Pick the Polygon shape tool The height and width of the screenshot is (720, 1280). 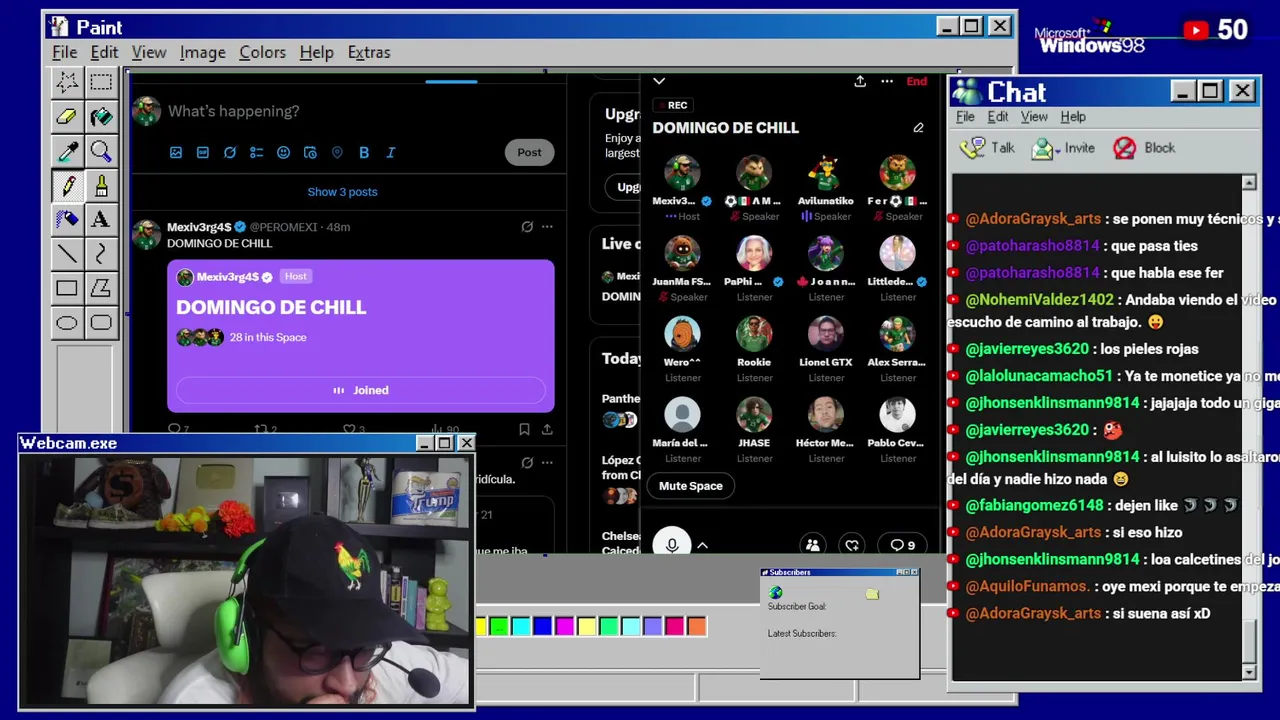[101, 288]
